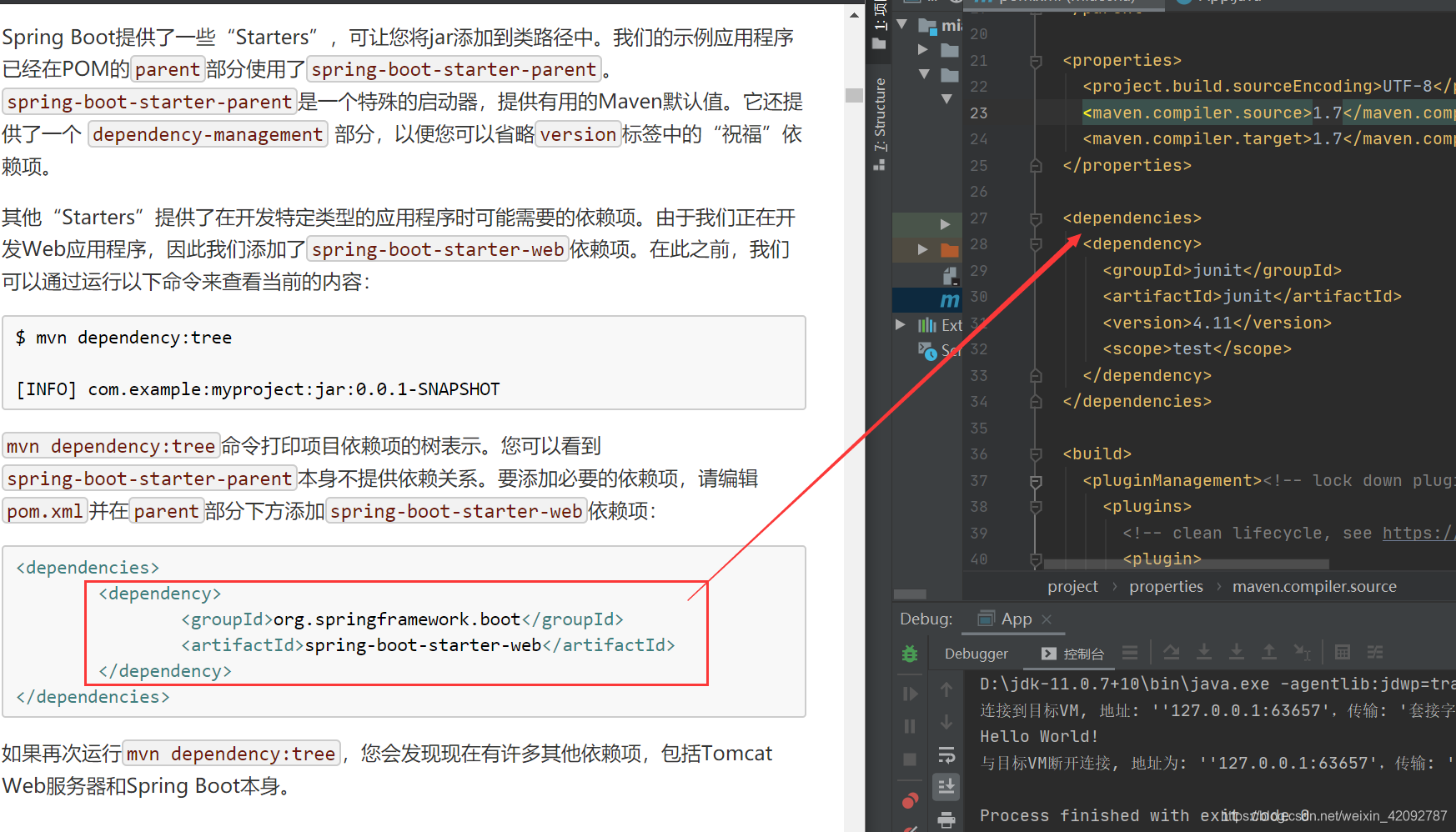Select the orange folder in project tree
The width and height of the screenshot is (1456, 832).
click(950, 249)
